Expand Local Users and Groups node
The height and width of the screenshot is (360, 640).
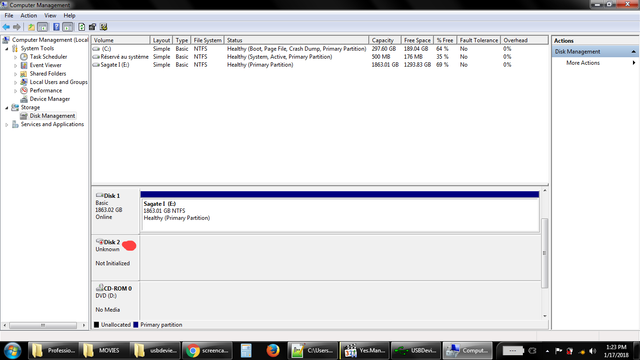click(16, 82)
